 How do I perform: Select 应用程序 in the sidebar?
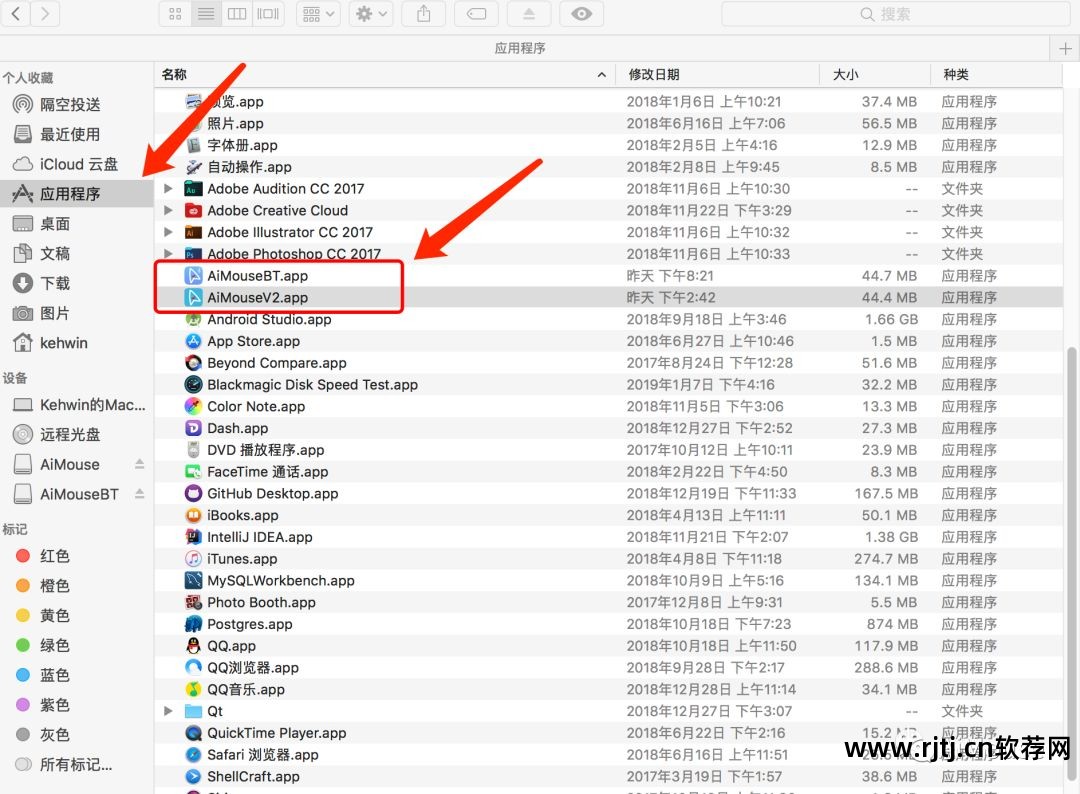(76, 194)
